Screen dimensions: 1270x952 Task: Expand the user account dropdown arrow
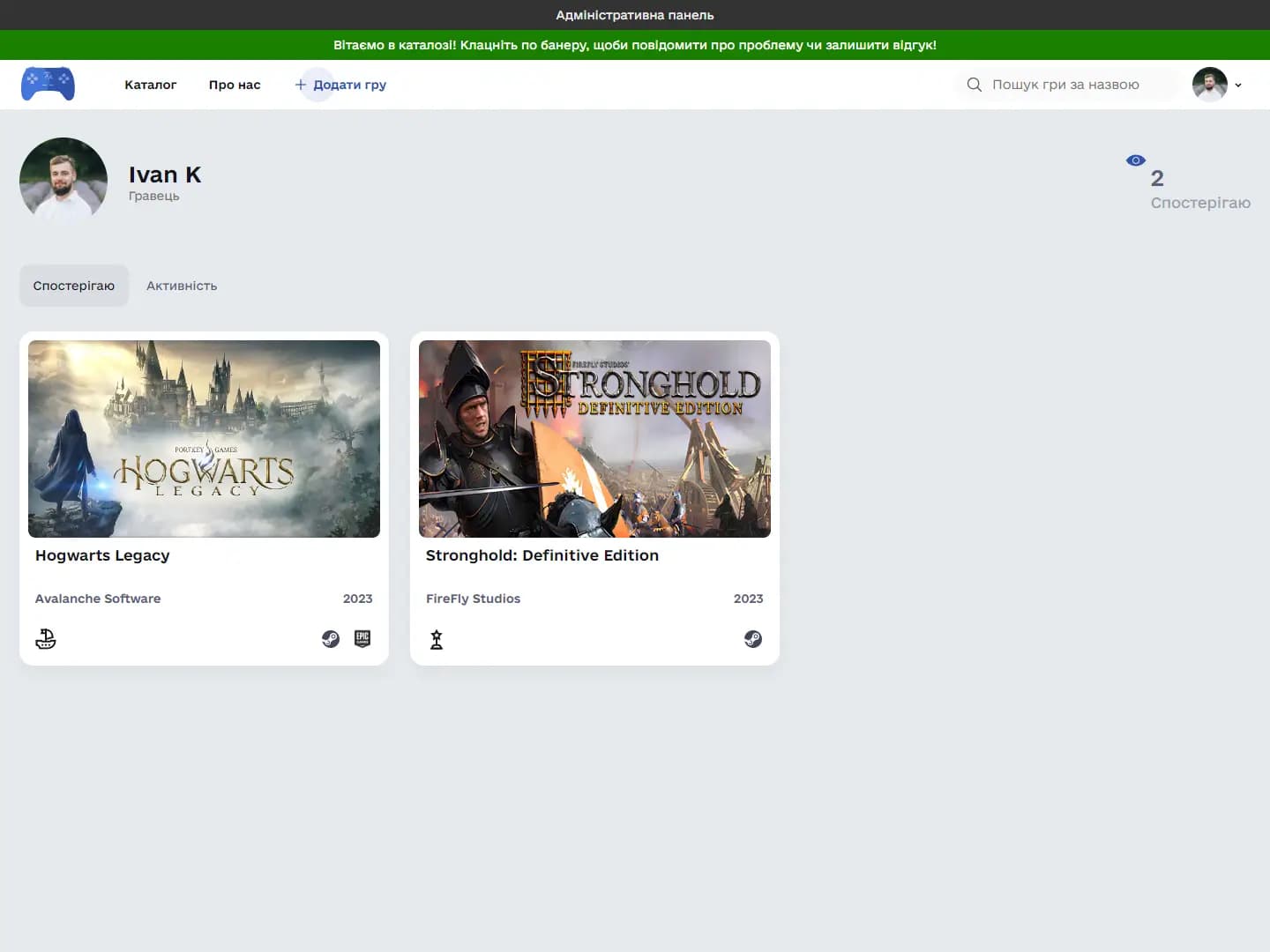(1238, 86)
